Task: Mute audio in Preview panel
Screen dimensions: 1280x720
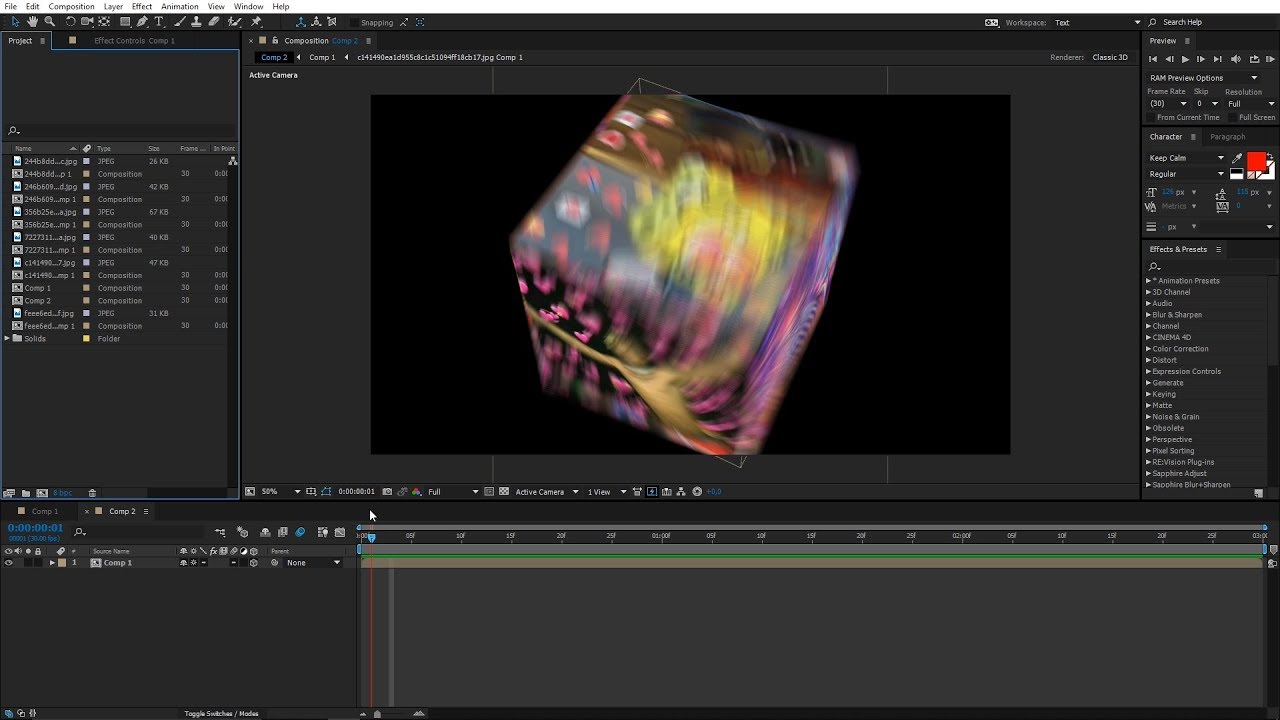Action: 1236,59
